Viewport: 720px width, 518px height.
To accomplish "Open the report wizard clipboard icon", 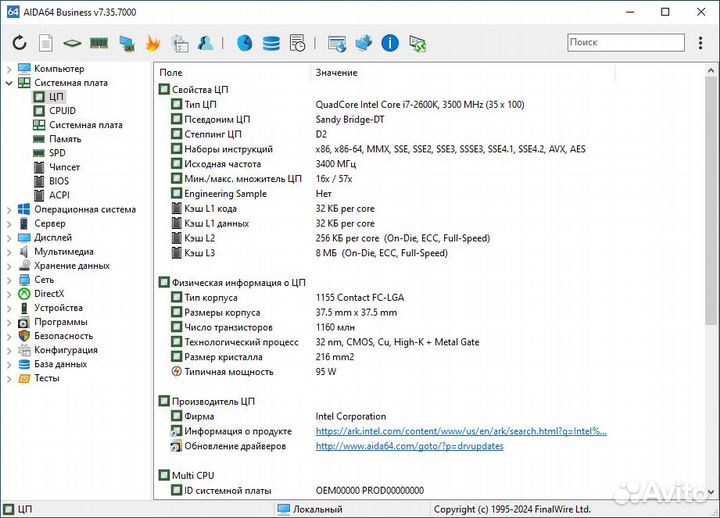I will coord(180,44).
